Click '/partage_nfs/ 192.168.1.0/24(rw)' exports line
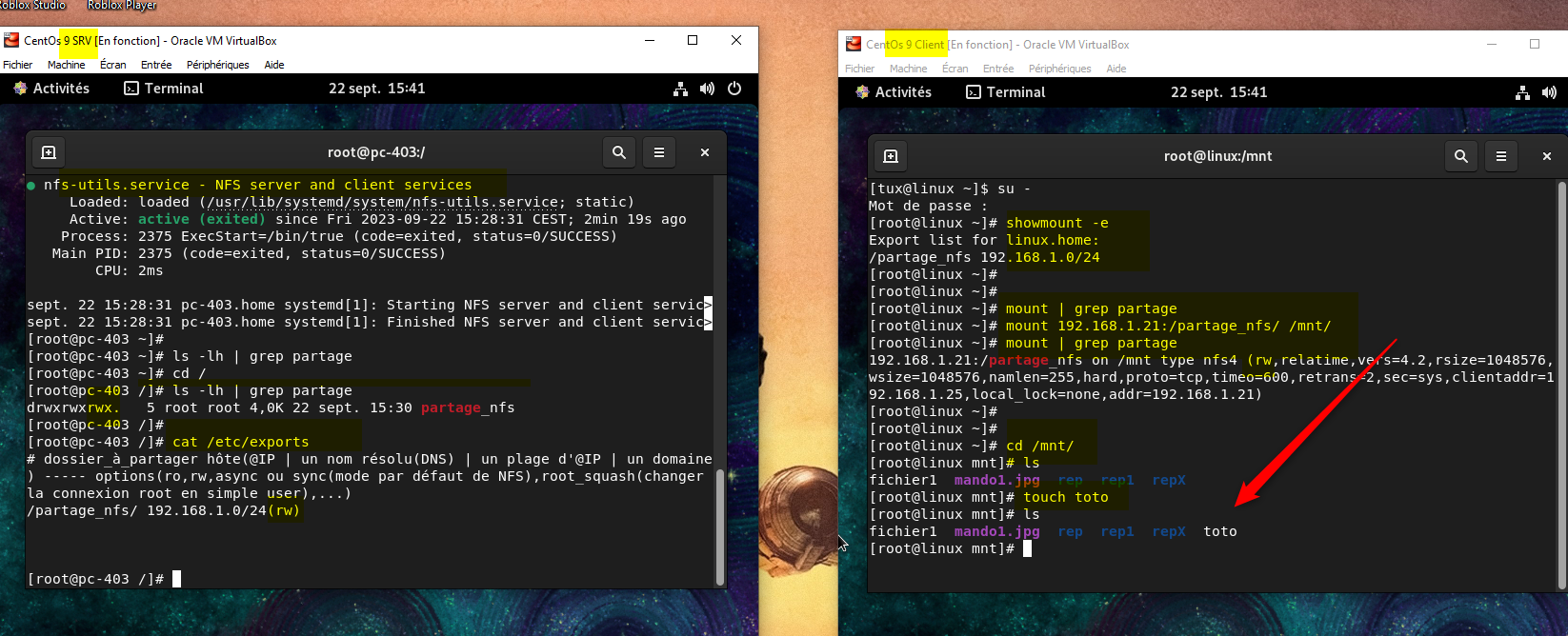The image size is (1568, 636). (164, 510)
